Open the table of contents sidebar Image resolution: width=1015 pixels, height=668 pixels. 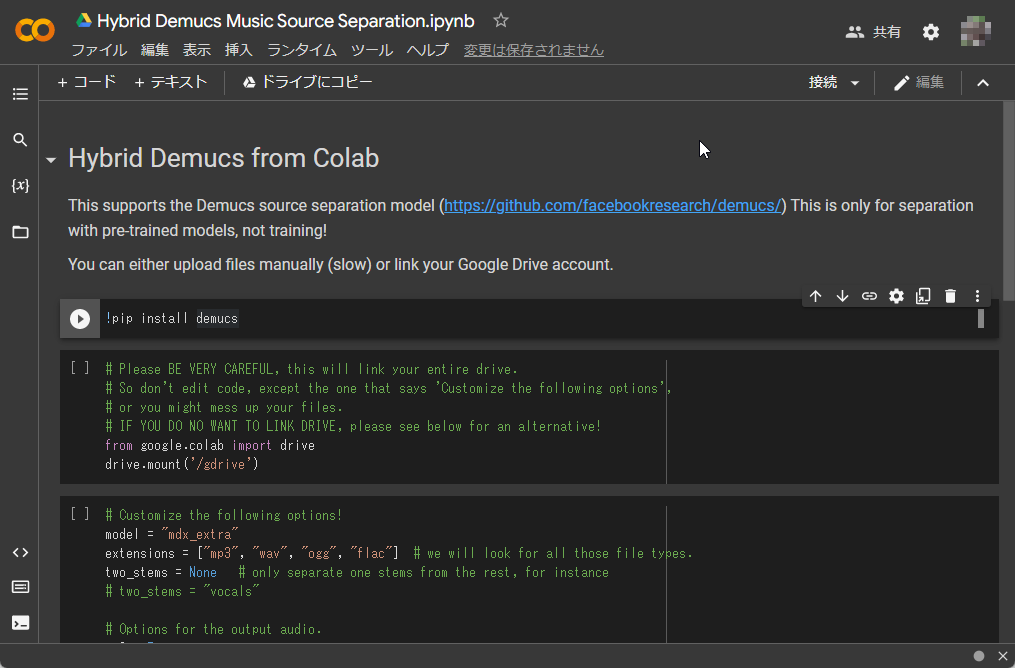[20, 93]
